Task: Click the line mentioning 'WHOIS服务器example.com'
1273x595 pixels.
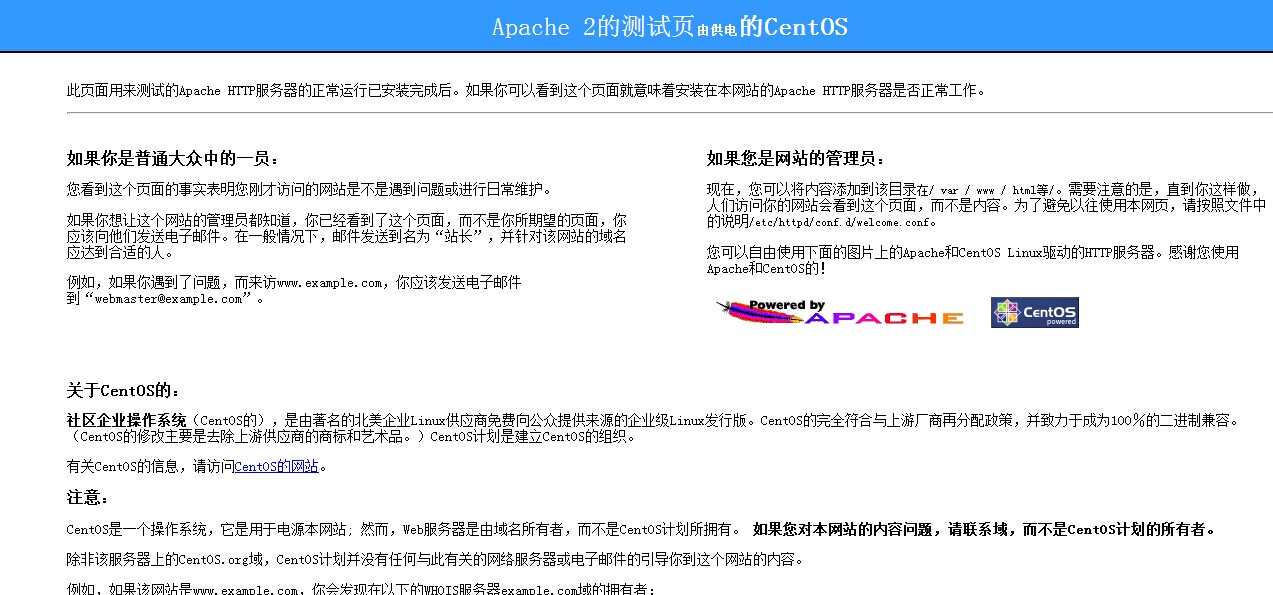Action: 360,589
